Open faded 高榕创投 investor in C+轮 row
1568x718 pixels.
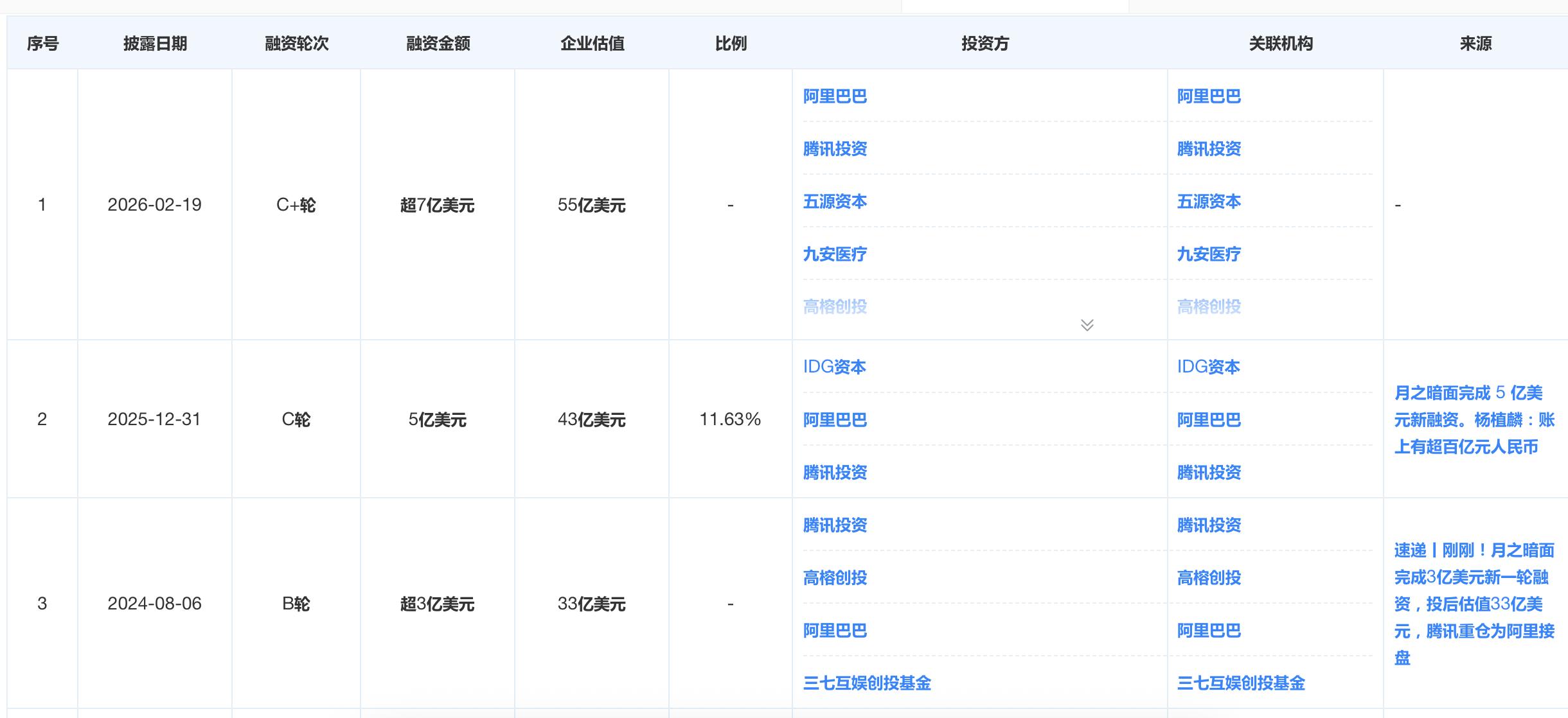point(835,307)
